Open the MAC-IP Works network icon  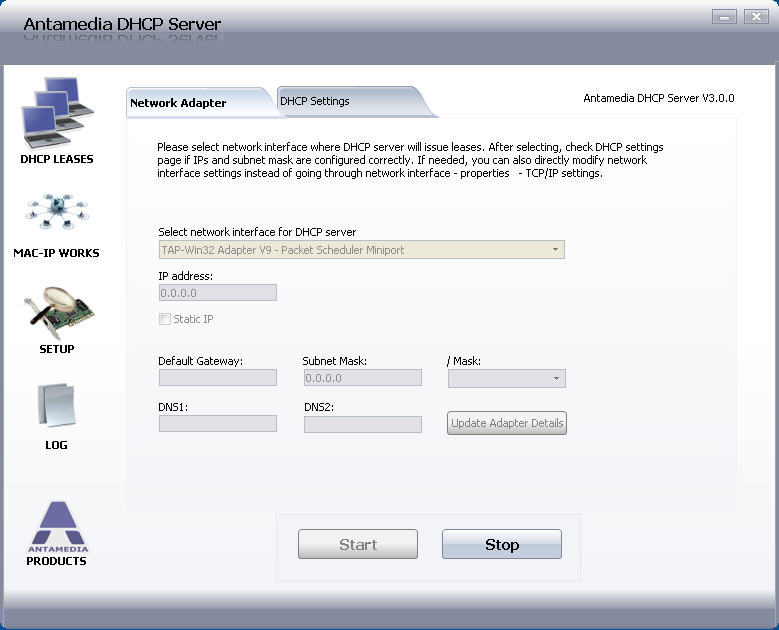click(57, 212)
